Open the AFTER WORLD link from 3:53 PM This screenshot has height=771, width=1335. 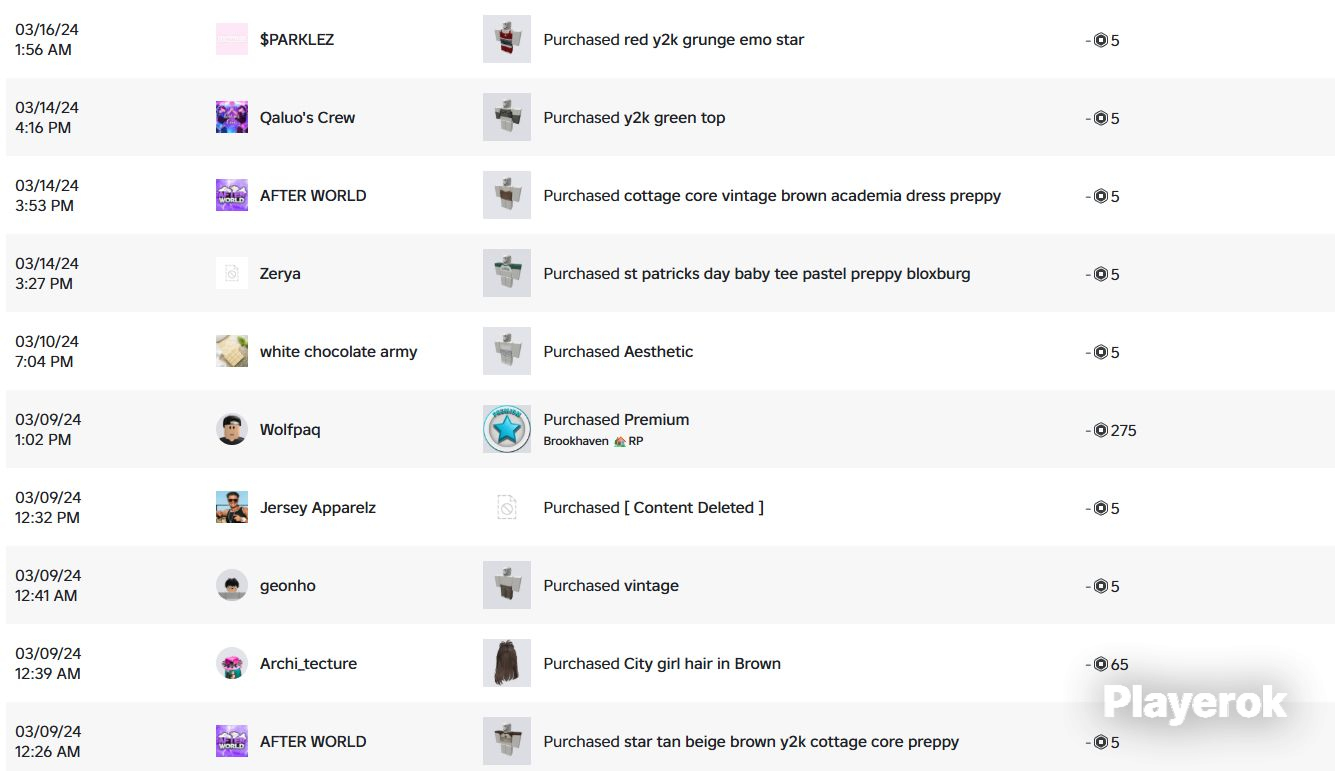[313, 196]
